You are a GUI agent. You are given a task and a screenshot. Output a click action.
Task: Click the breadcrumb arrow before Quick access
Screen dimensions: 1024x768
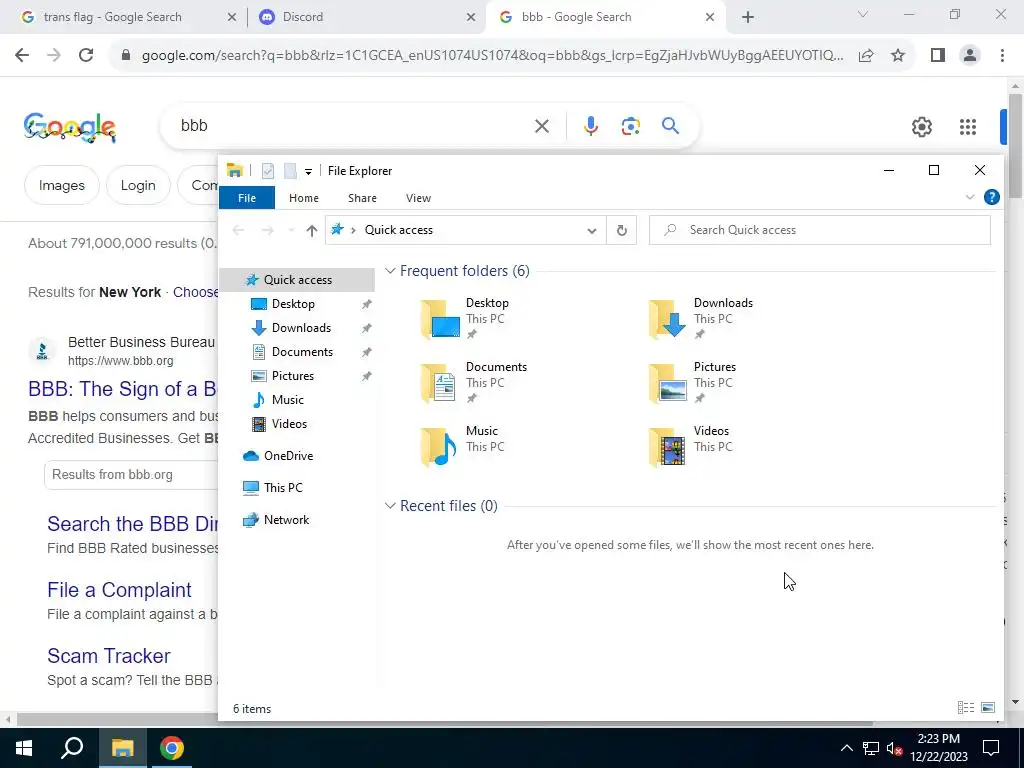click(353, 230)
